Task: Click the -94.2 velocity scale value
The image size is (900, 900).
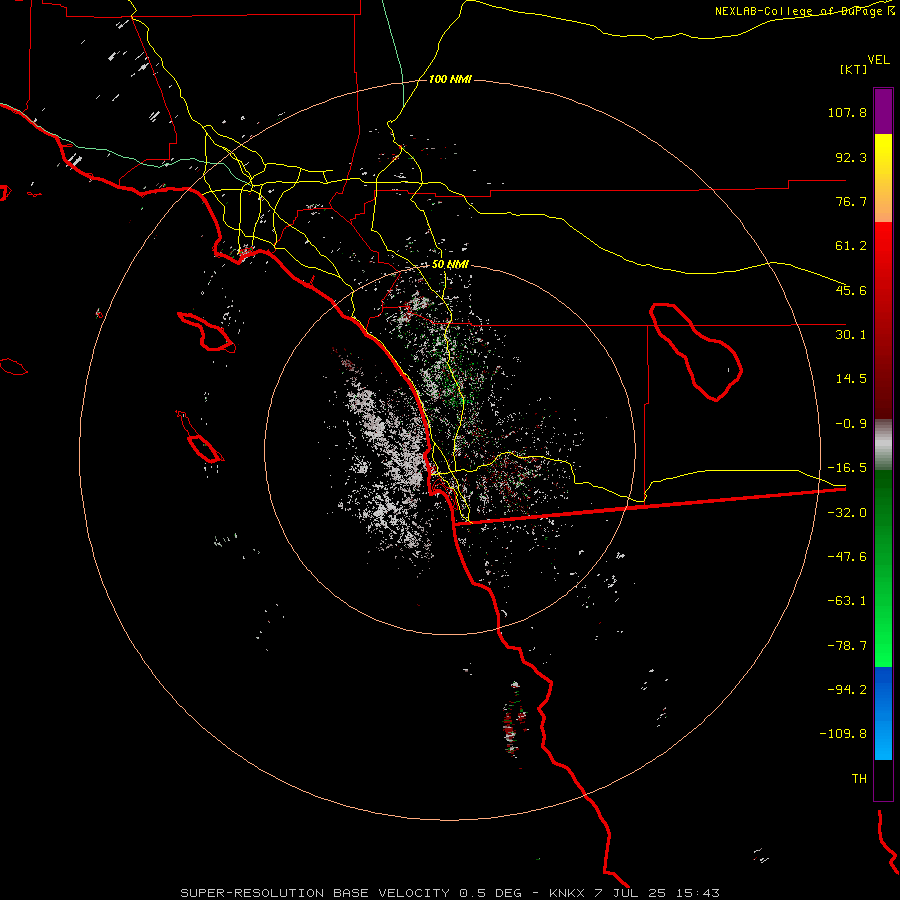Action: click(847, 689)
